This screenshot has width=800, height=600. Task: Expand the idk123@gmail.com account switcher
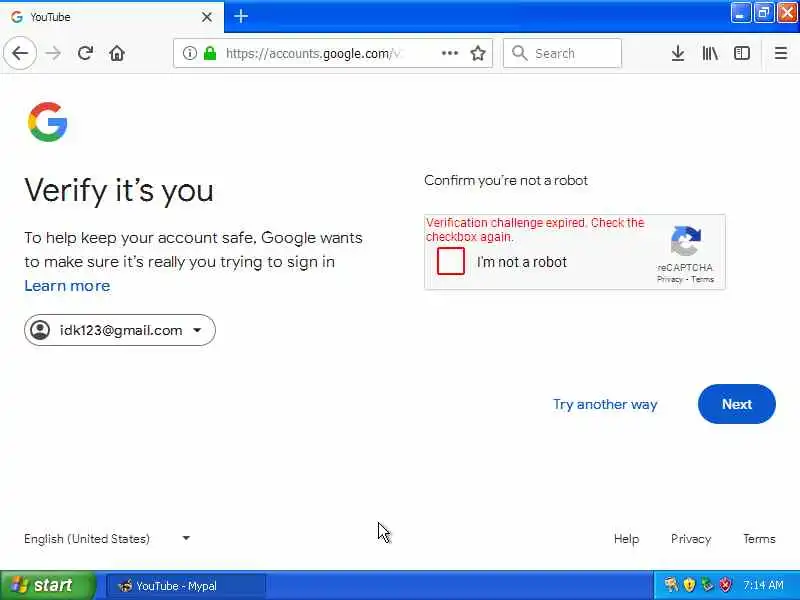click(x=120, y=330)
